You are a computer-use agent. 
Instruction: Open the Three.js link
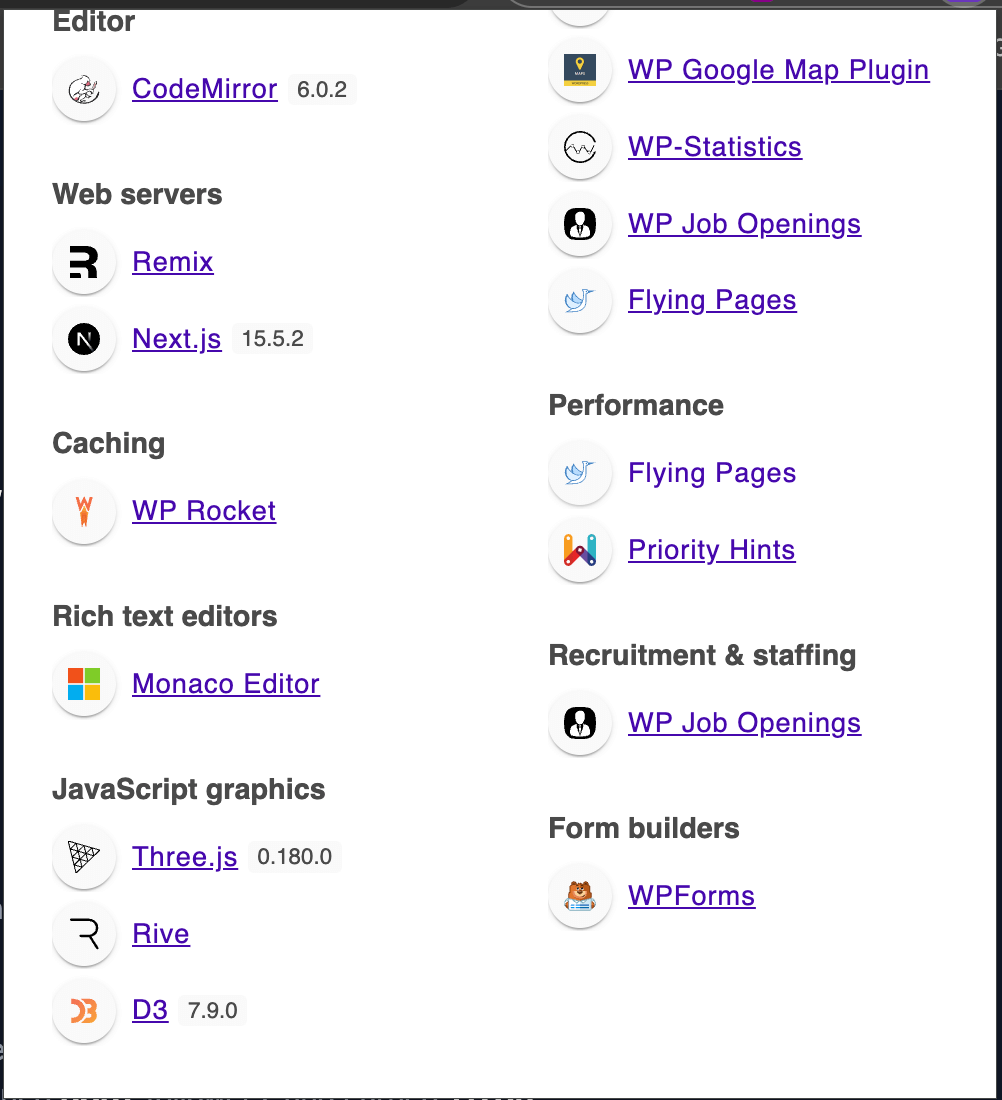(185, 857)
